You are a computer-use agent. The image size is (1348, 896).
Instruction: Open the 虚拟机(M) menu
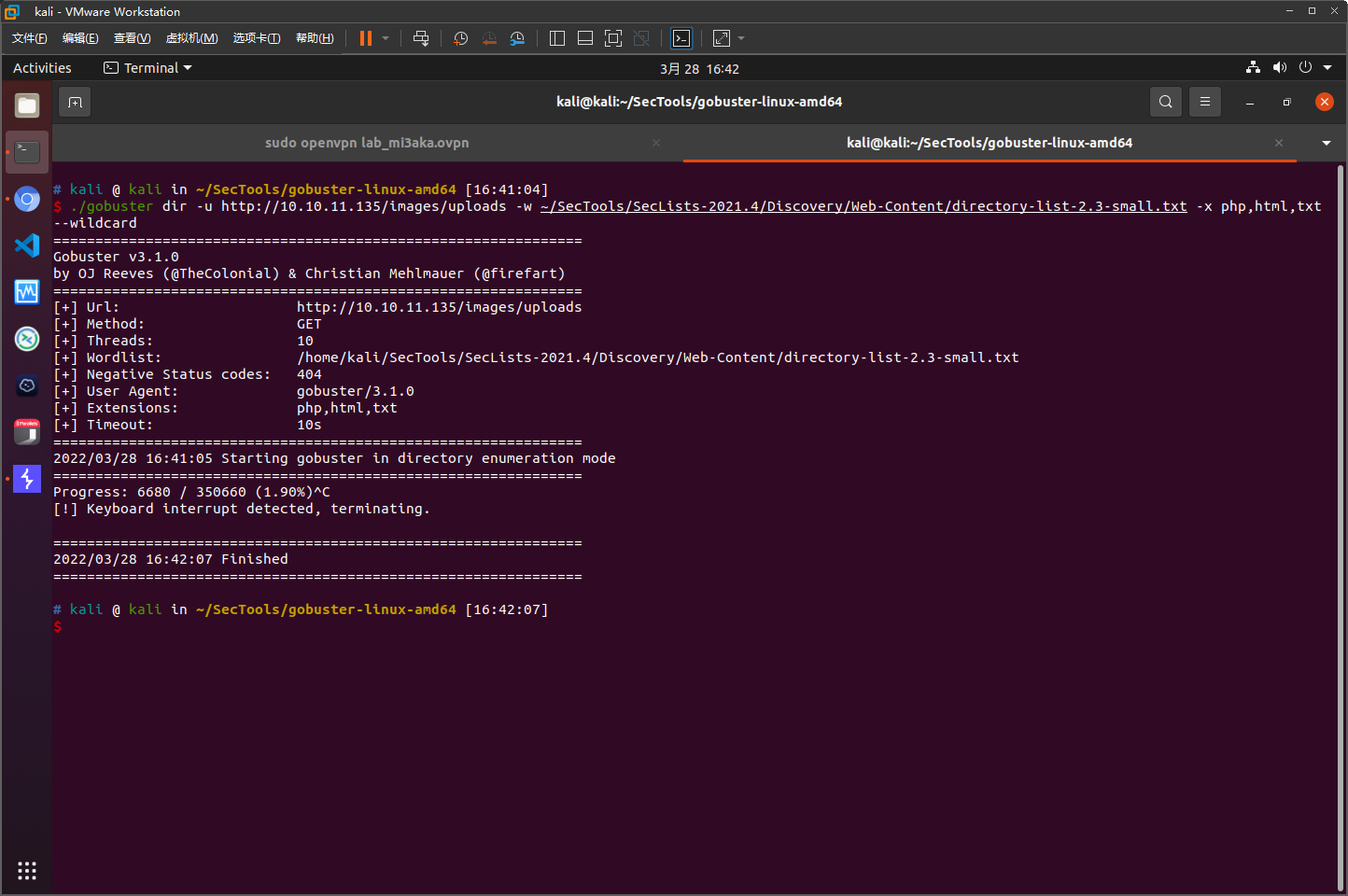click(191, 38)
